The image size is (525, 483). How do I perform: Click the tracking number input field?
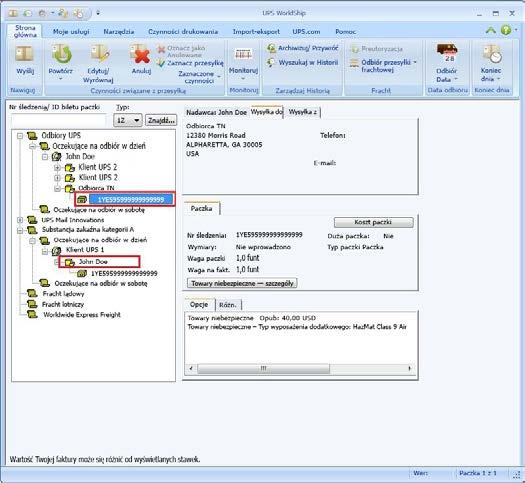[x=59, y=120]
